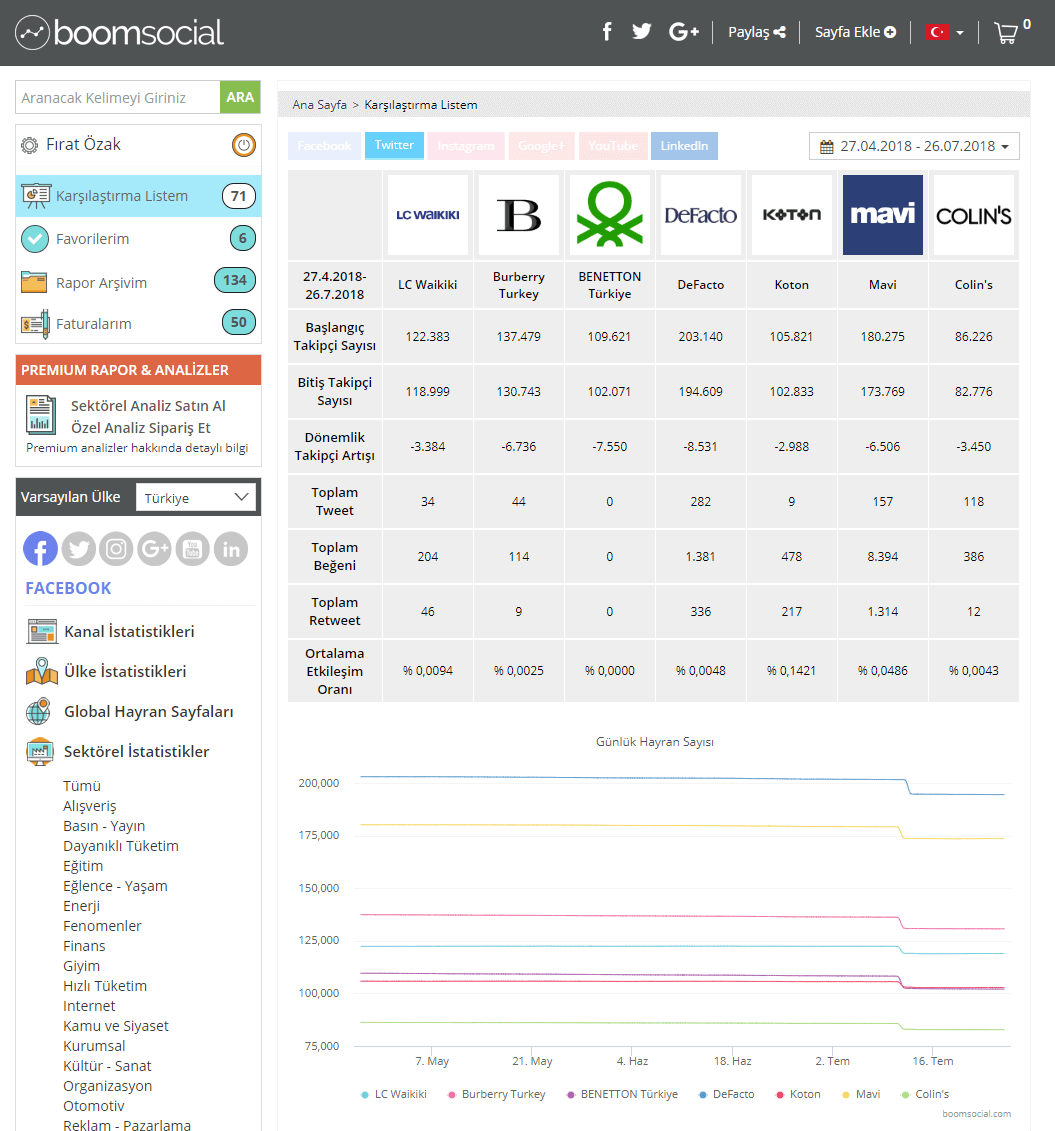Click the green ARA search button
Image resolution: width=1055 pixels, height=1131 pixels.
240,97
